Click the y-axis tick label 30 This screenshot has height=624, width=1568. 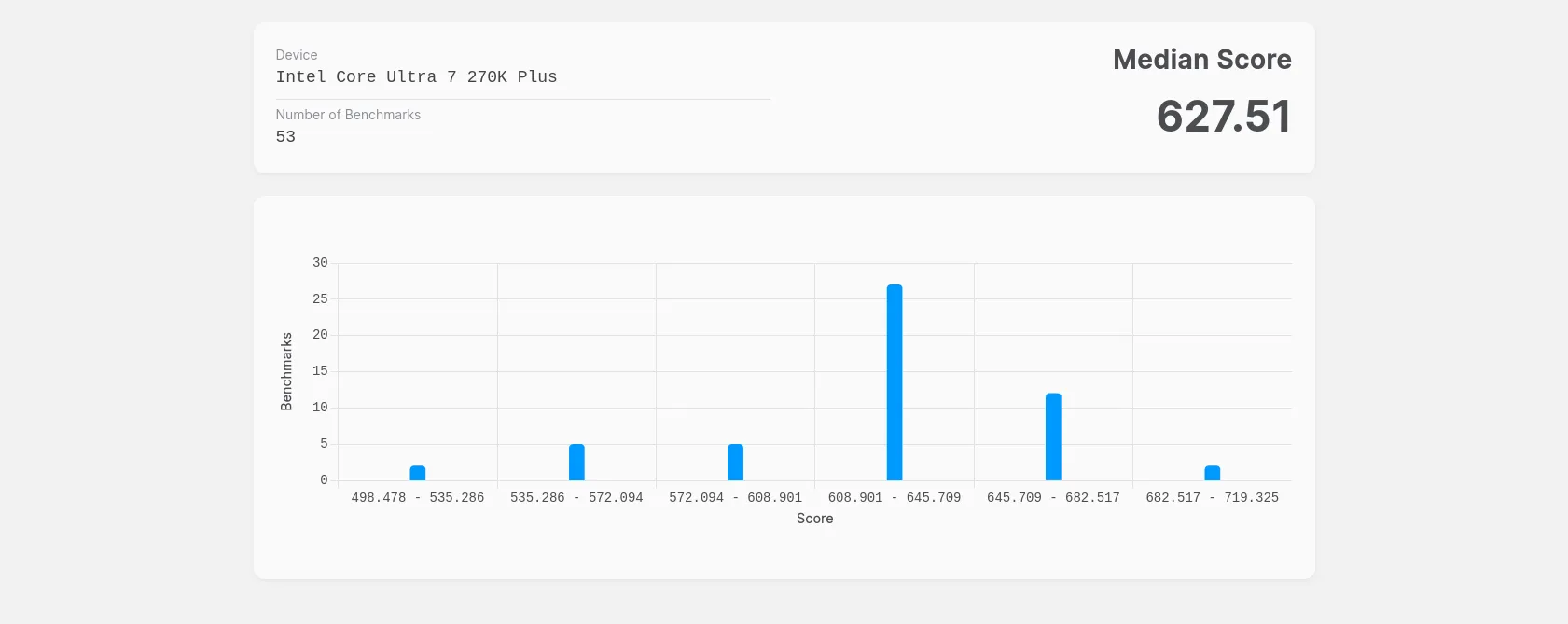tap(320, 263)
